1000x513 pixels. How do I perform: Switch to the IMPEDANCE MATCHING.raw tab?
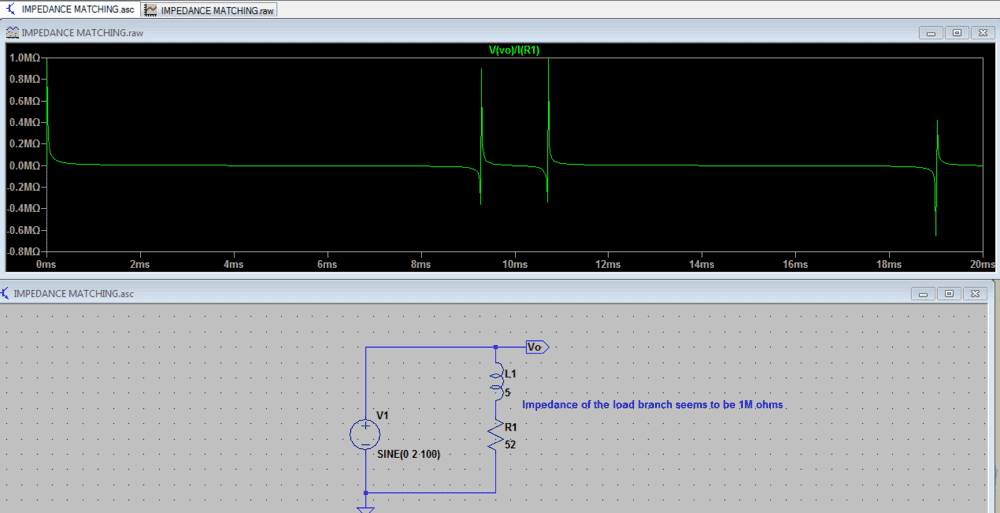point(208,9)
